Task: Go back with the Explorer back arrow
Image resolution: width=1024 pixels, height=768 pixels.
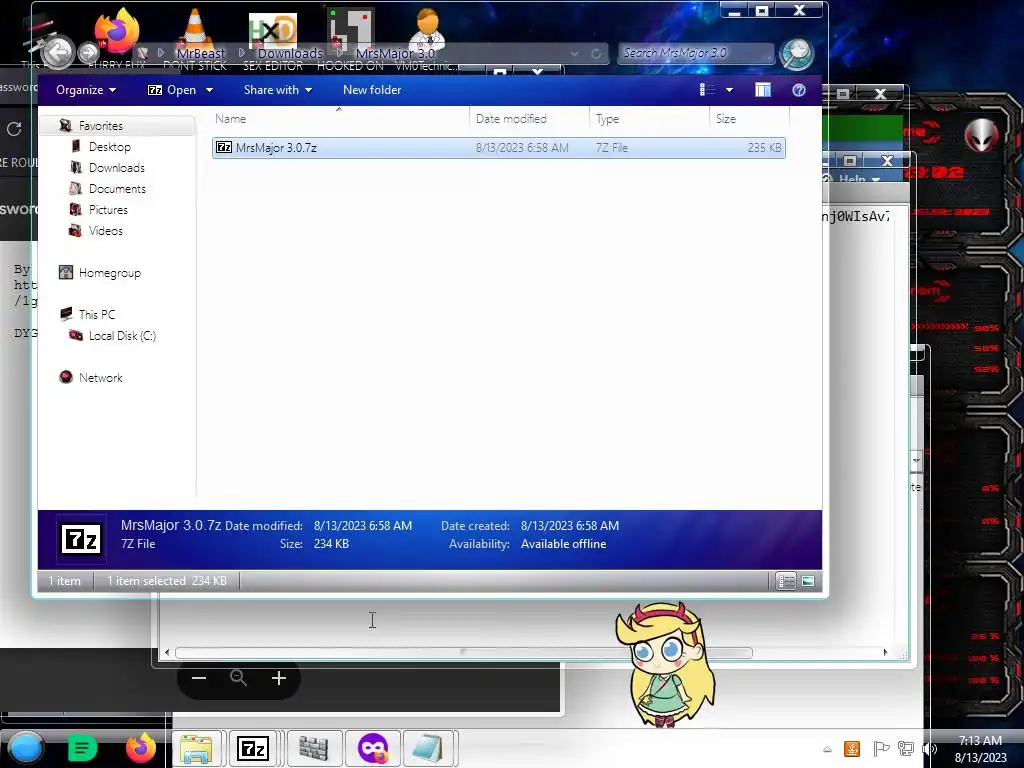Action: (57, 53)
